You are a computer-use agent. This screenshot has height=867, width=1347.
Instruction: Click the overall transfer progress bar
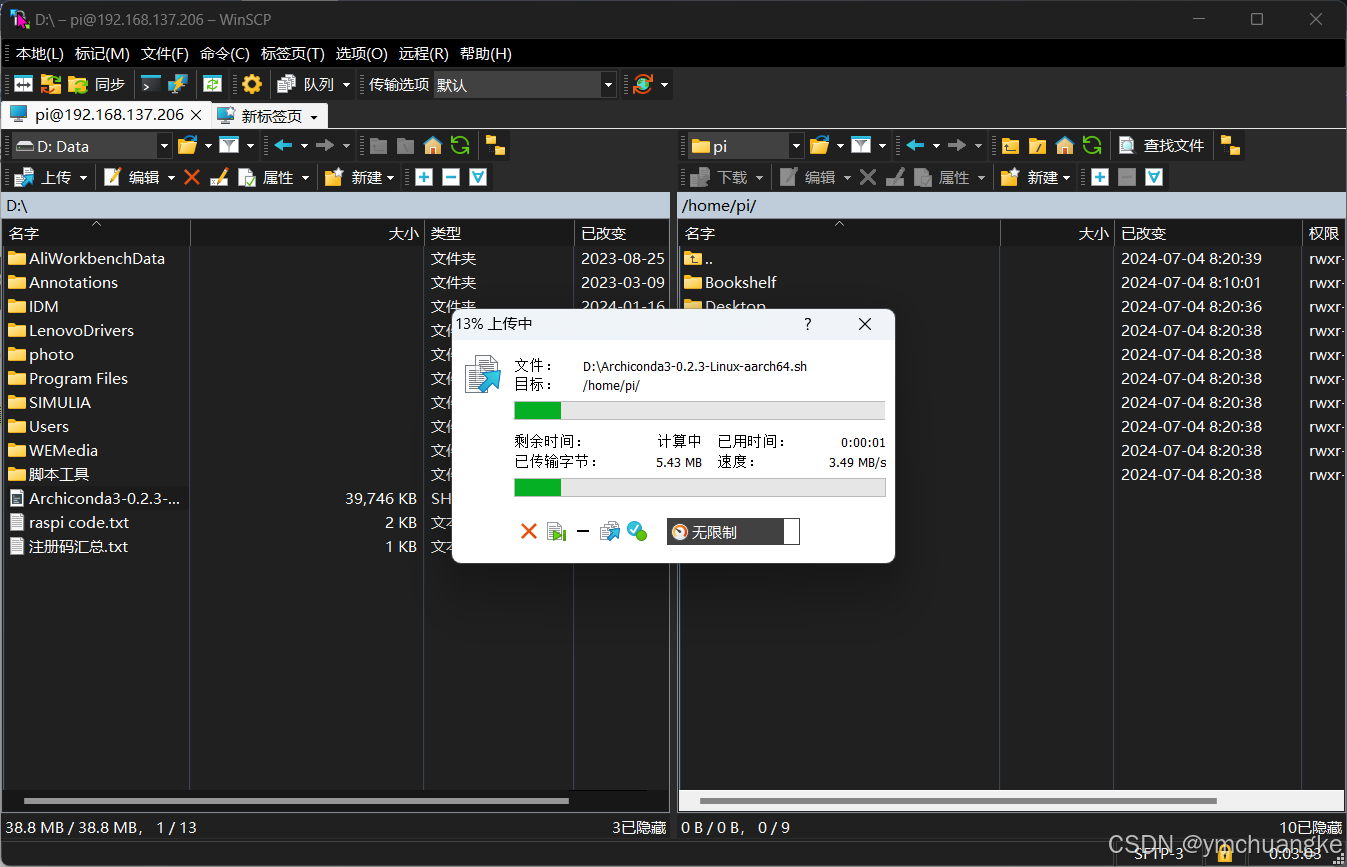(699, 487)
